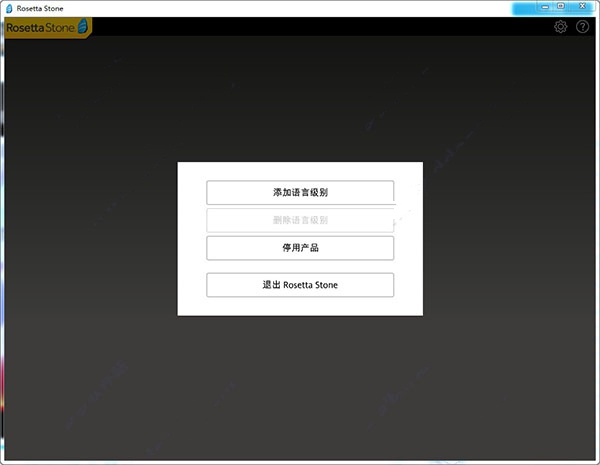Viewport: 600px width, 465px height.
Task: Minimize the Rosetta Stone window
Action: tap(545, 7)
